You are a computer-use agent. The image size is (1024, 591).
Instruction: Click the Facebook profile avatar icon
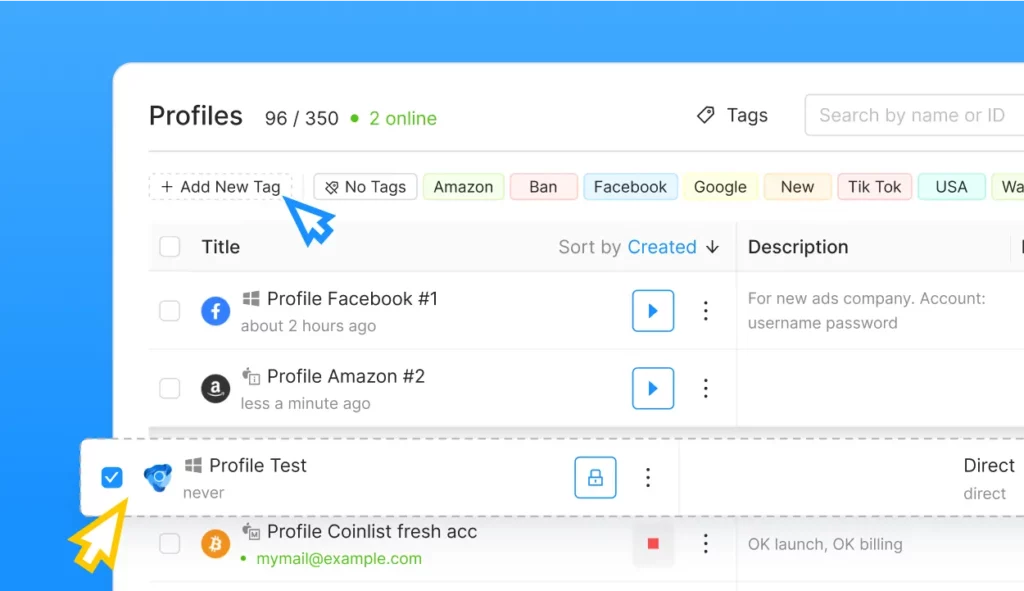click(x=215, y=310)
